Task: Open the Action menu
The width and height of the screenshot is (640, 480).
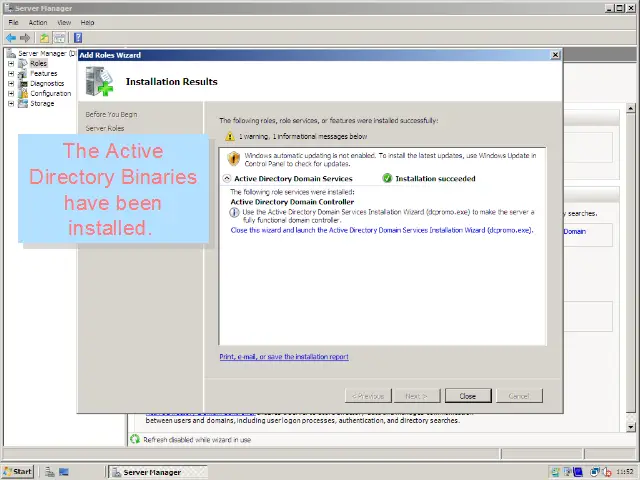Action: (38, 22)
